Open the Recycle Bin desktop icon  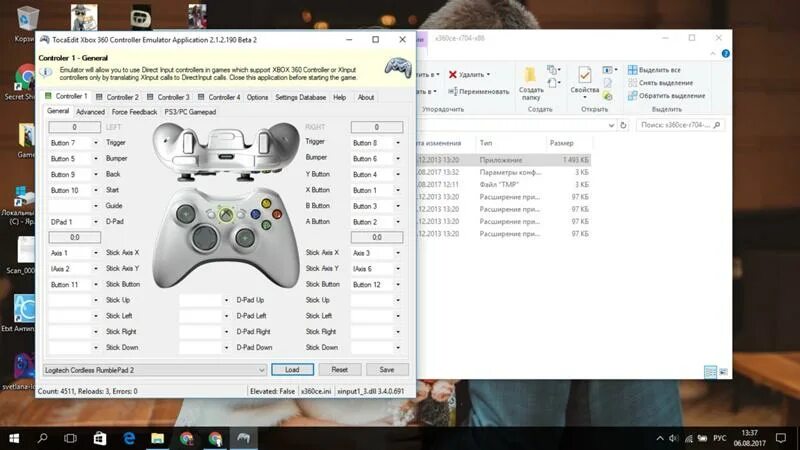click(26, 18)
